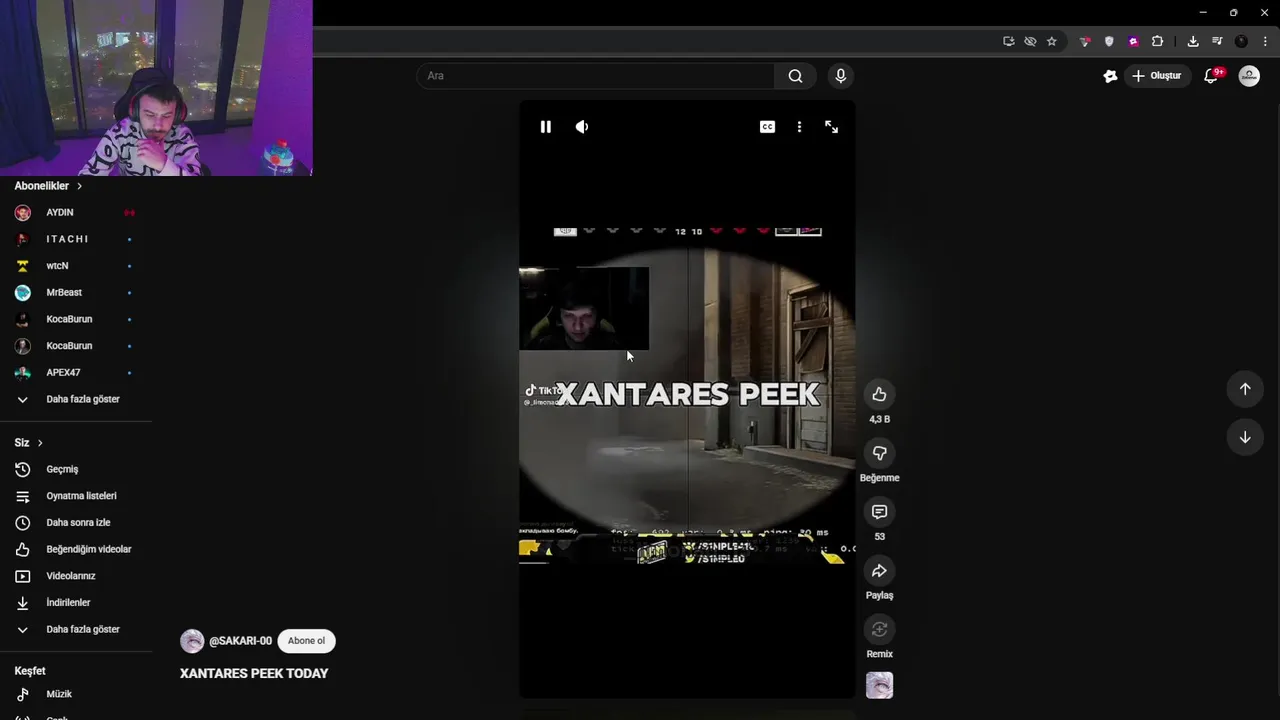
Task: Focus the Ara search field
Action: [596, 76]
